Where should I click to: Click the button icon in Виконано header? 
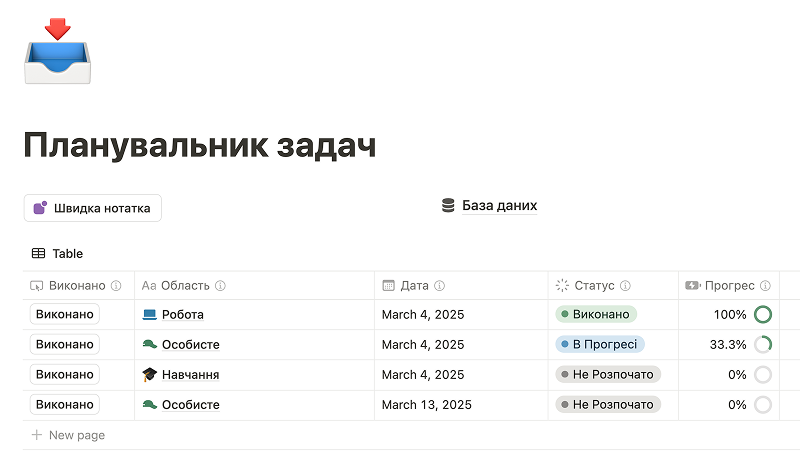click(37, 286)
